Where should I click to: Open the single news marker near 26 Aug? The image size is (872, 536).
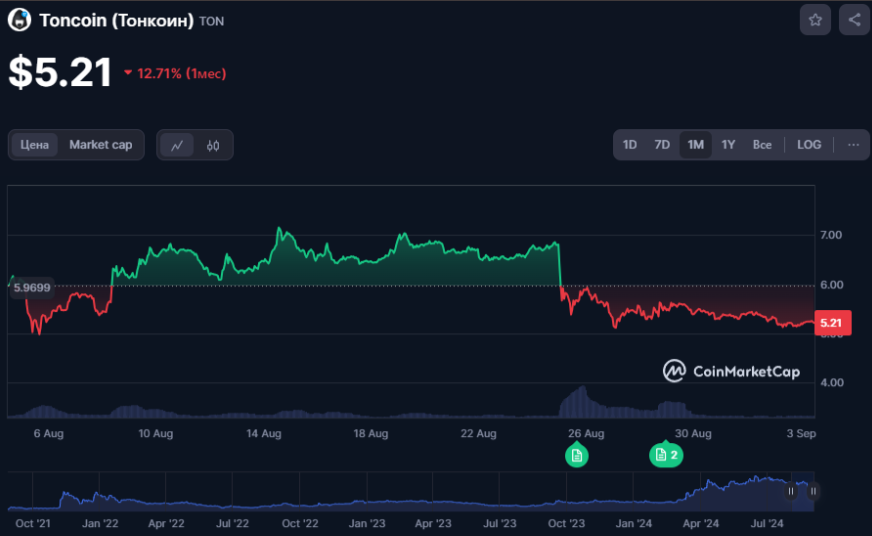coord(577,455)
